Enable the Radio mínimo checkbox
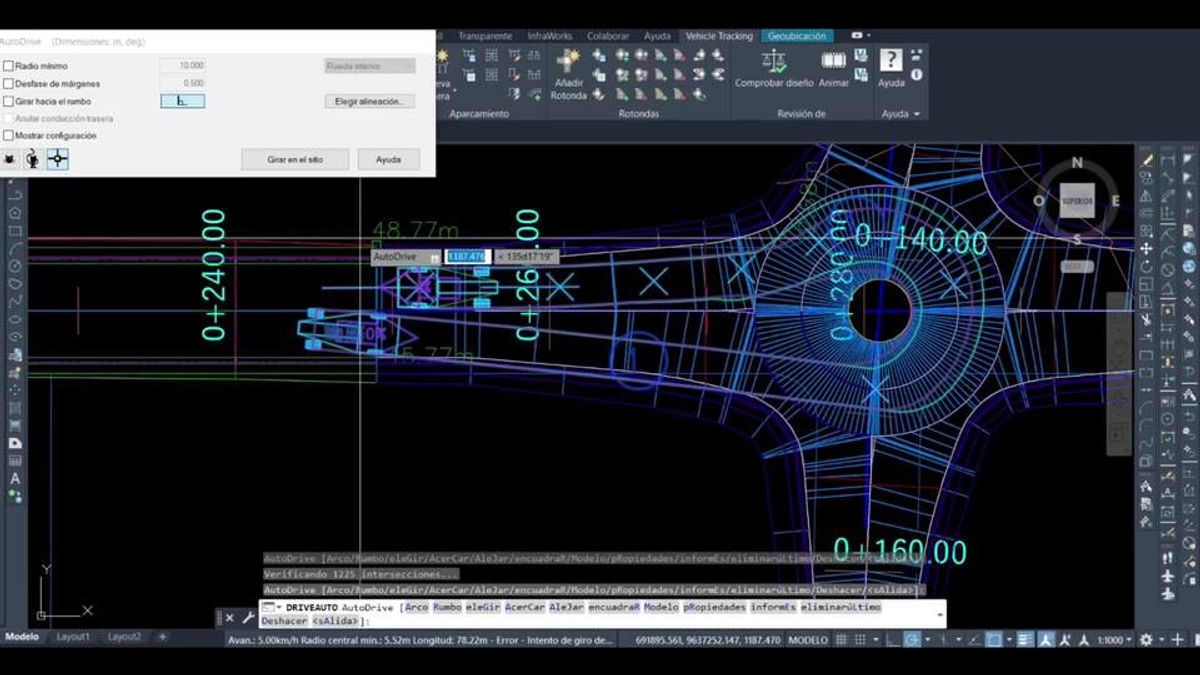 click(8, 66)
